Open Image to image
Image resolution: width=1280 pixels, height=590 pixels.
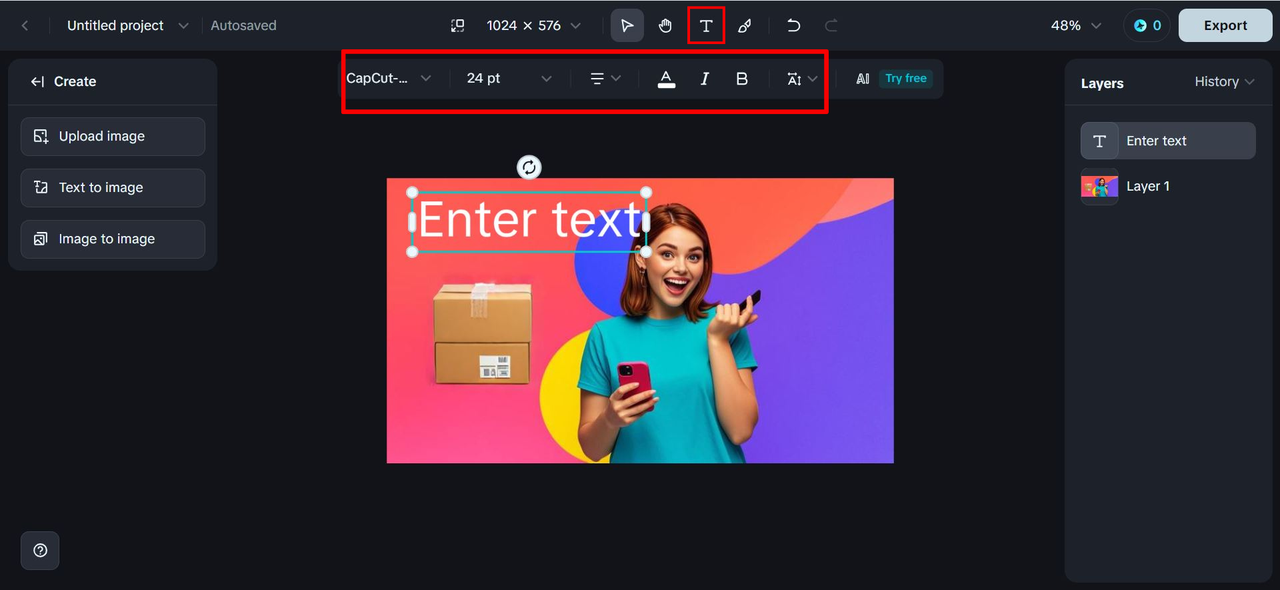113,239
